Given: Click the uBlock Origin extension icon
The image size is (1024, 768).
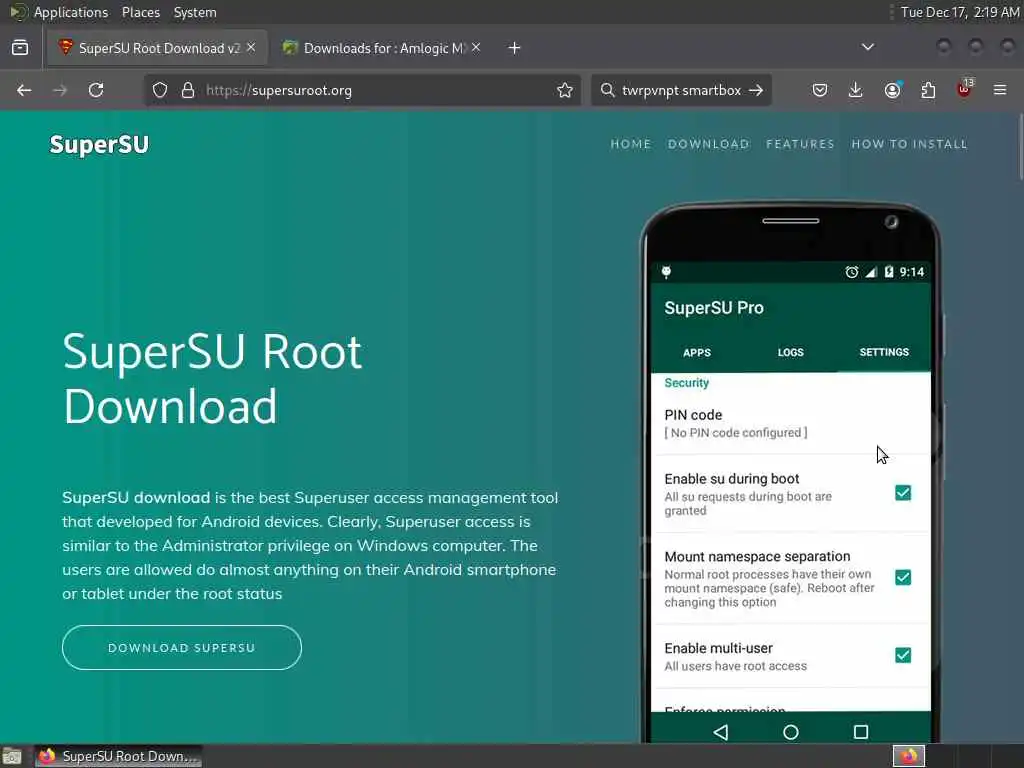Looking at the screenshot, I should tap(965, 89).
